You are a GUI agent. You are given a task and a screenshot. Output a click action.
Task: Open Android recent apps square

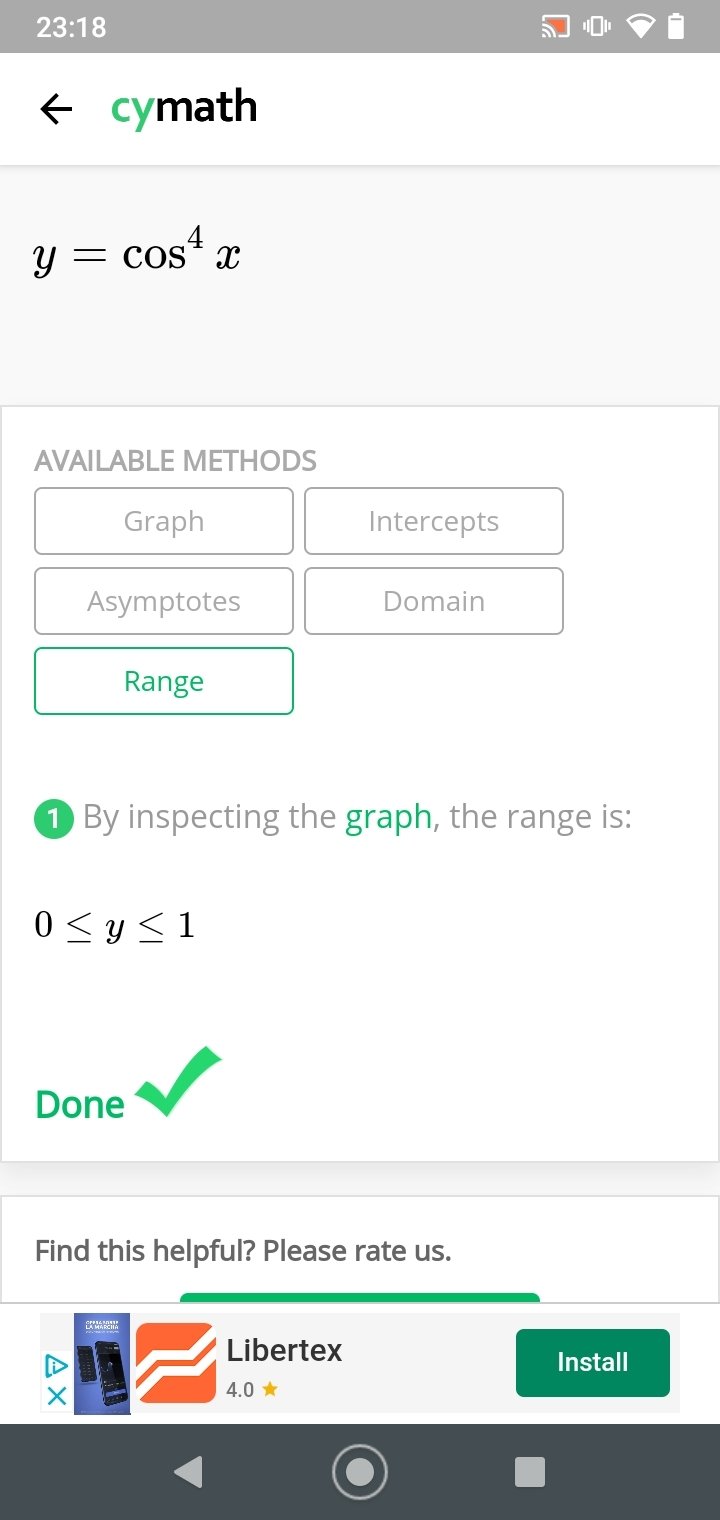tap(530, 1472)
